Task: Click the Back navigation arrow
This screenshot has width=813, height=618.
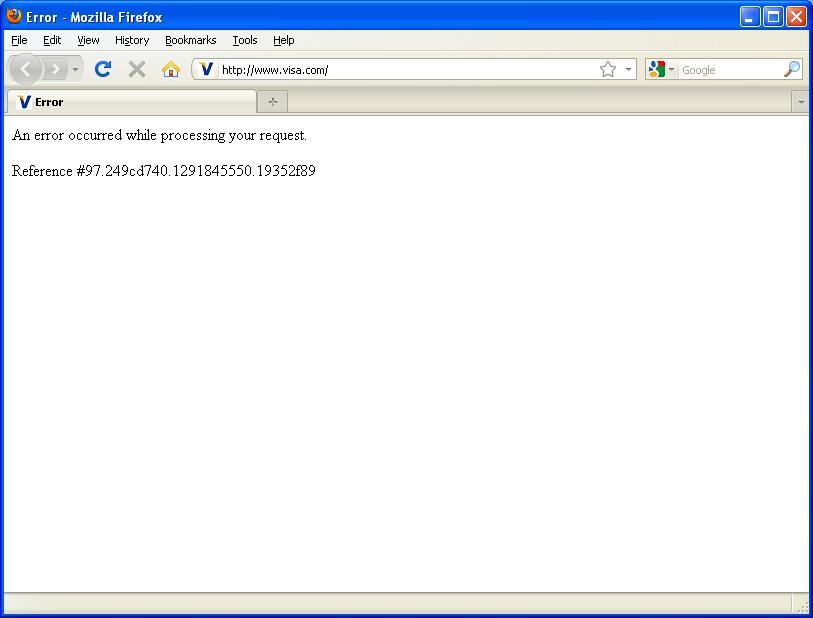Action: click(x=25, y=69)
